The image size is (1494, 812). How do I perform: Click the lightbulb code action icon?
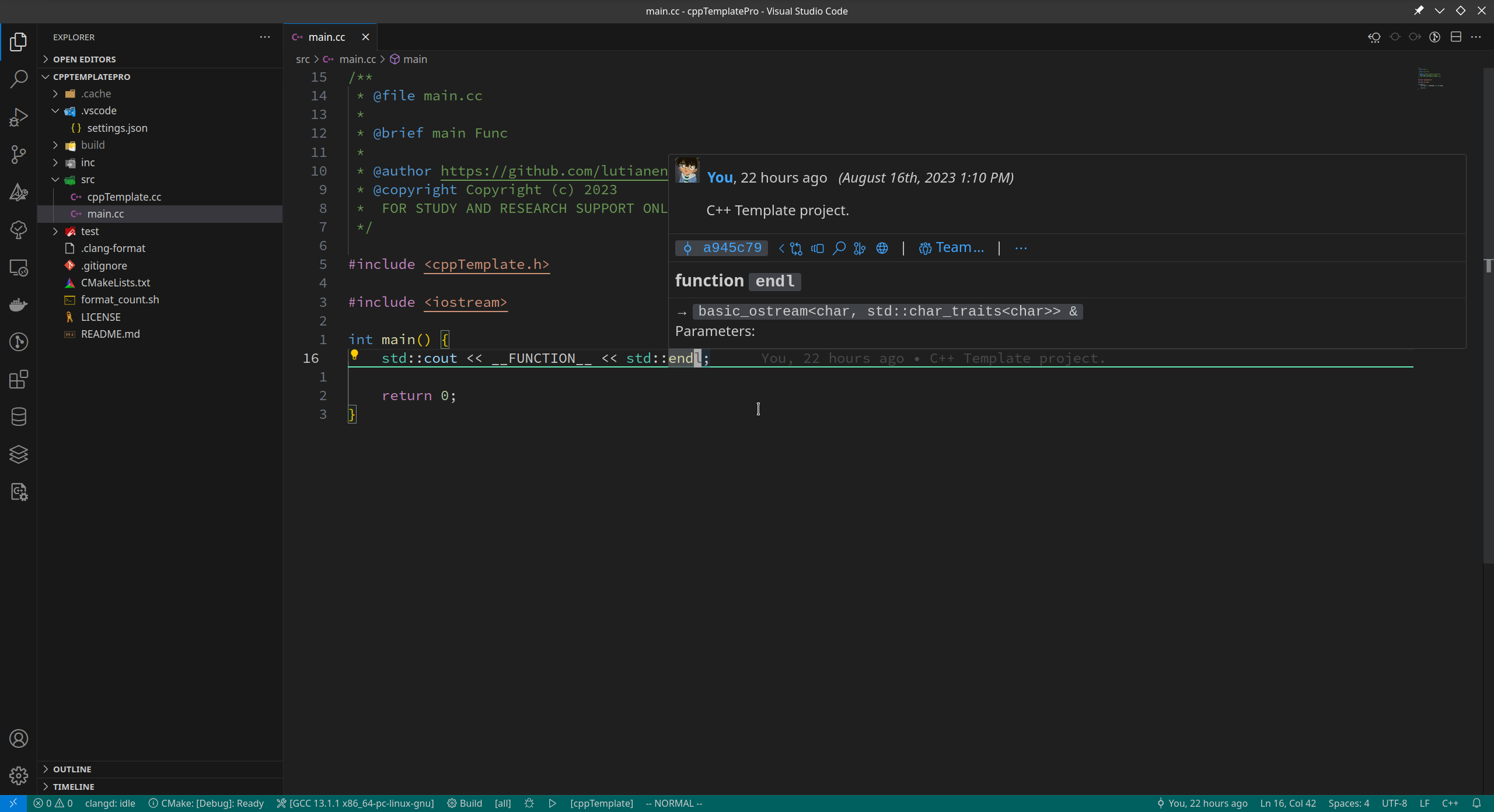354,355
